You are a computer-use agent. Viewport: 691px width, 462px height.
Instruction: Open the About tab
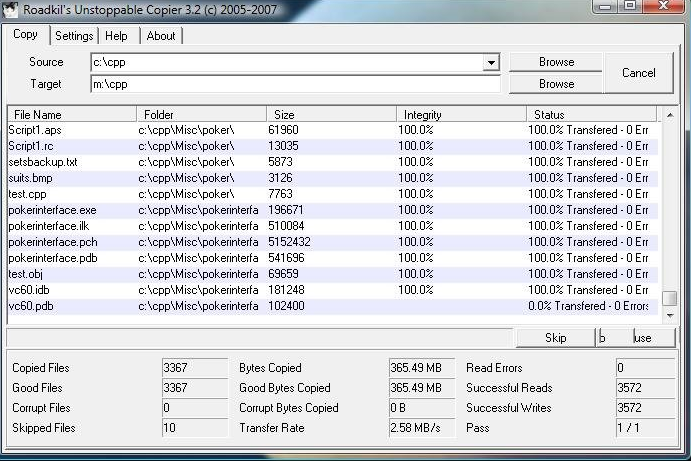[x=161, y=36]
